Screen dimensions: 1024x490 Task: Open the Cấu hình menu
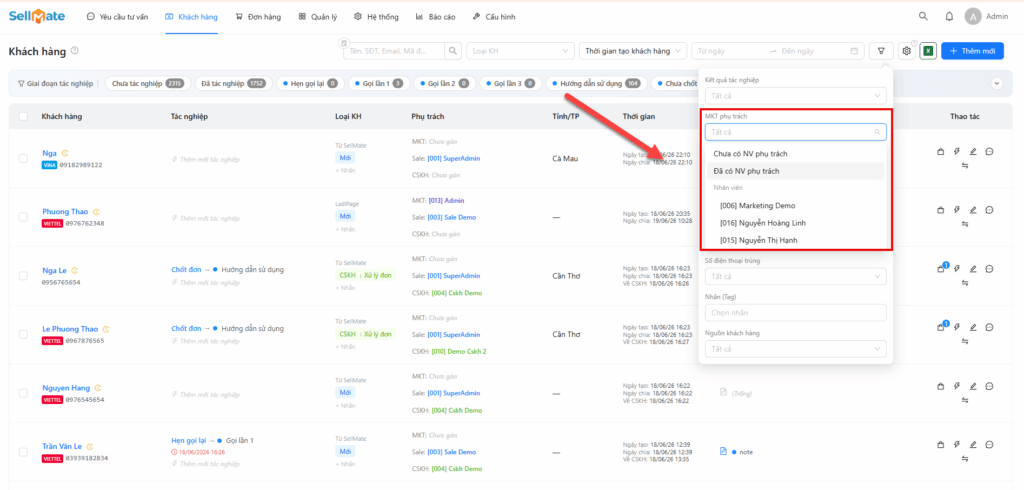pyautogui.click(x=494, y=17)
